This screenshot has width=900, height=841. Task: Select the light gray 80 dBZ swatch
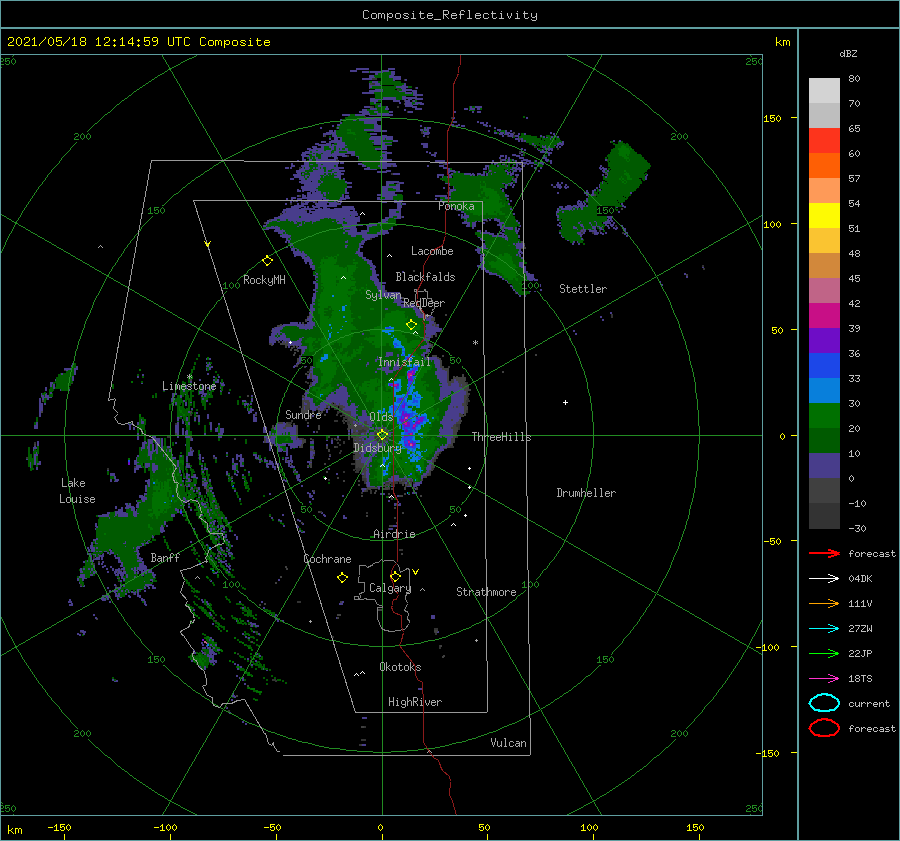click(x=824, y=91)
